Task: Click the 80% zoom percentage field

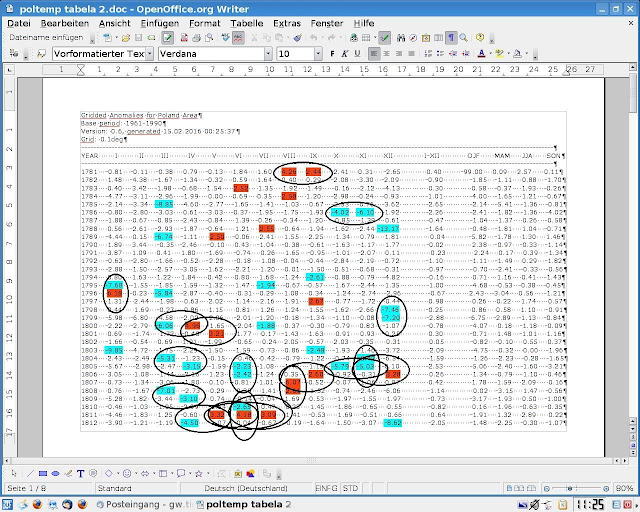Action: (x=624, y=488)
